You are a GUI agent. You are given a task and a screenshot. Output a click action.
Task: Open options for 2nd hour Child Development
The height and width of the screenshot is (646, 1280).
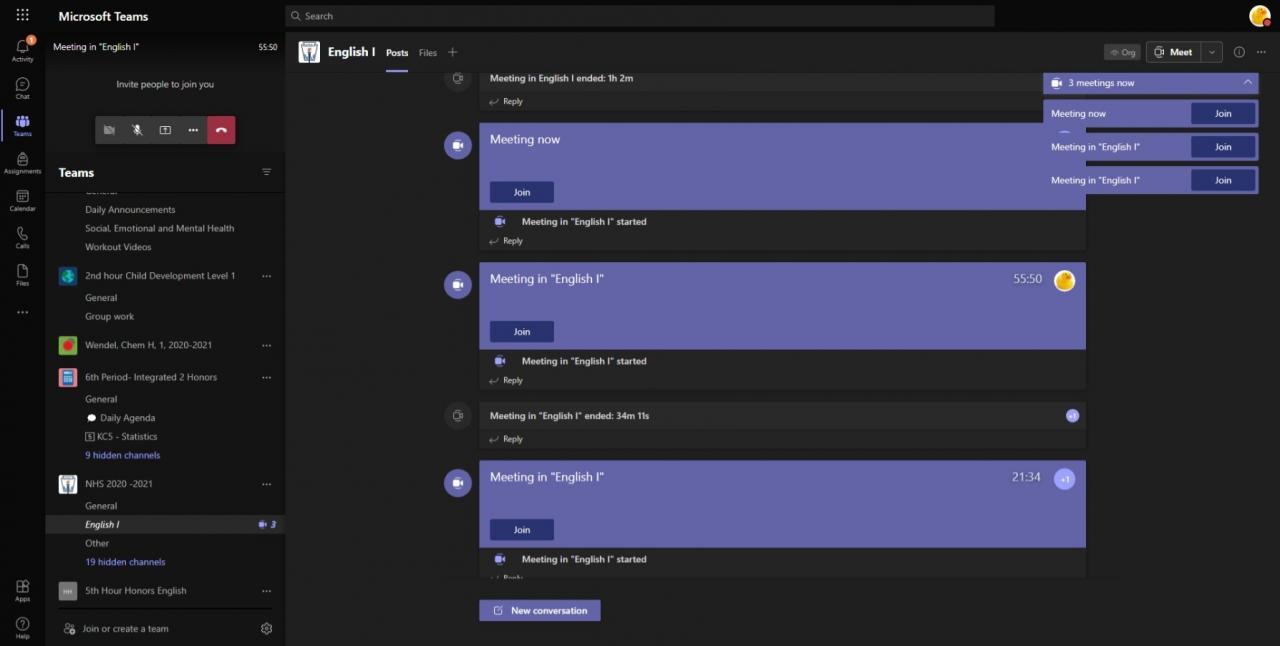(x=266, y=276)
